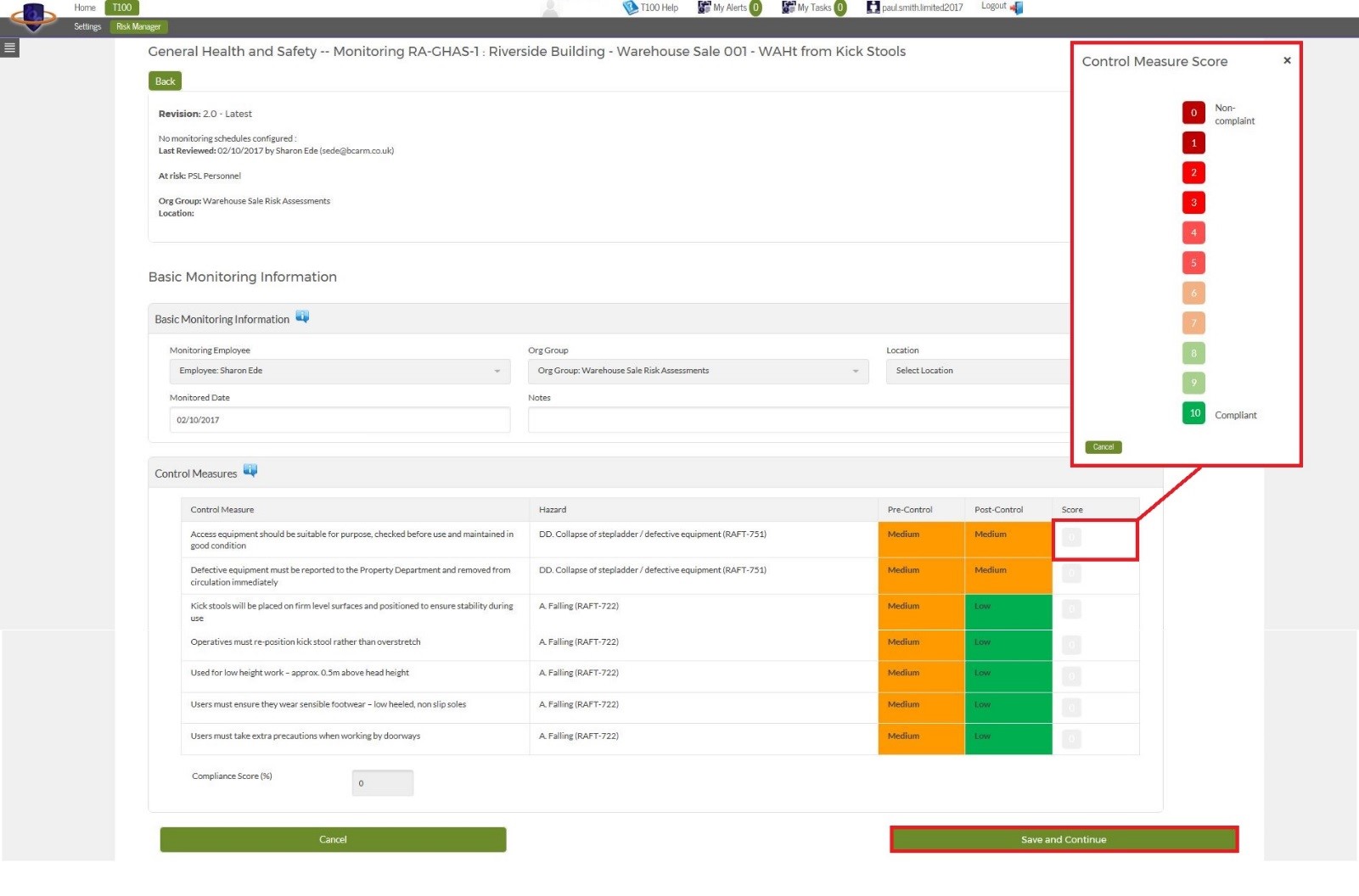
Task: Click the Monitored Date input field
Action: [340, 419]
